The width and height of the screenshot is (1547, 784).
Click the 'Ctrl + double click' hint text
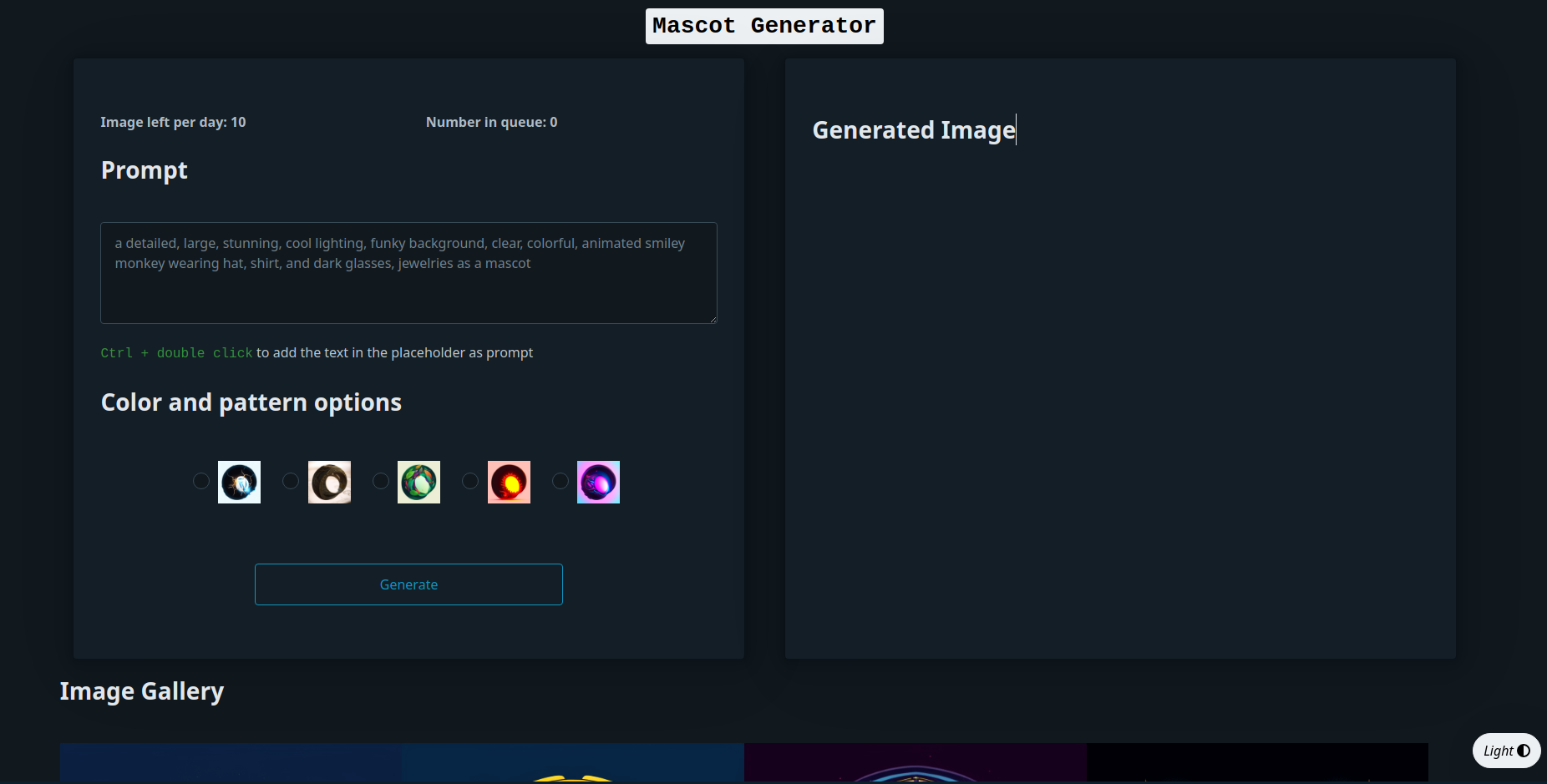coord(176,353)
